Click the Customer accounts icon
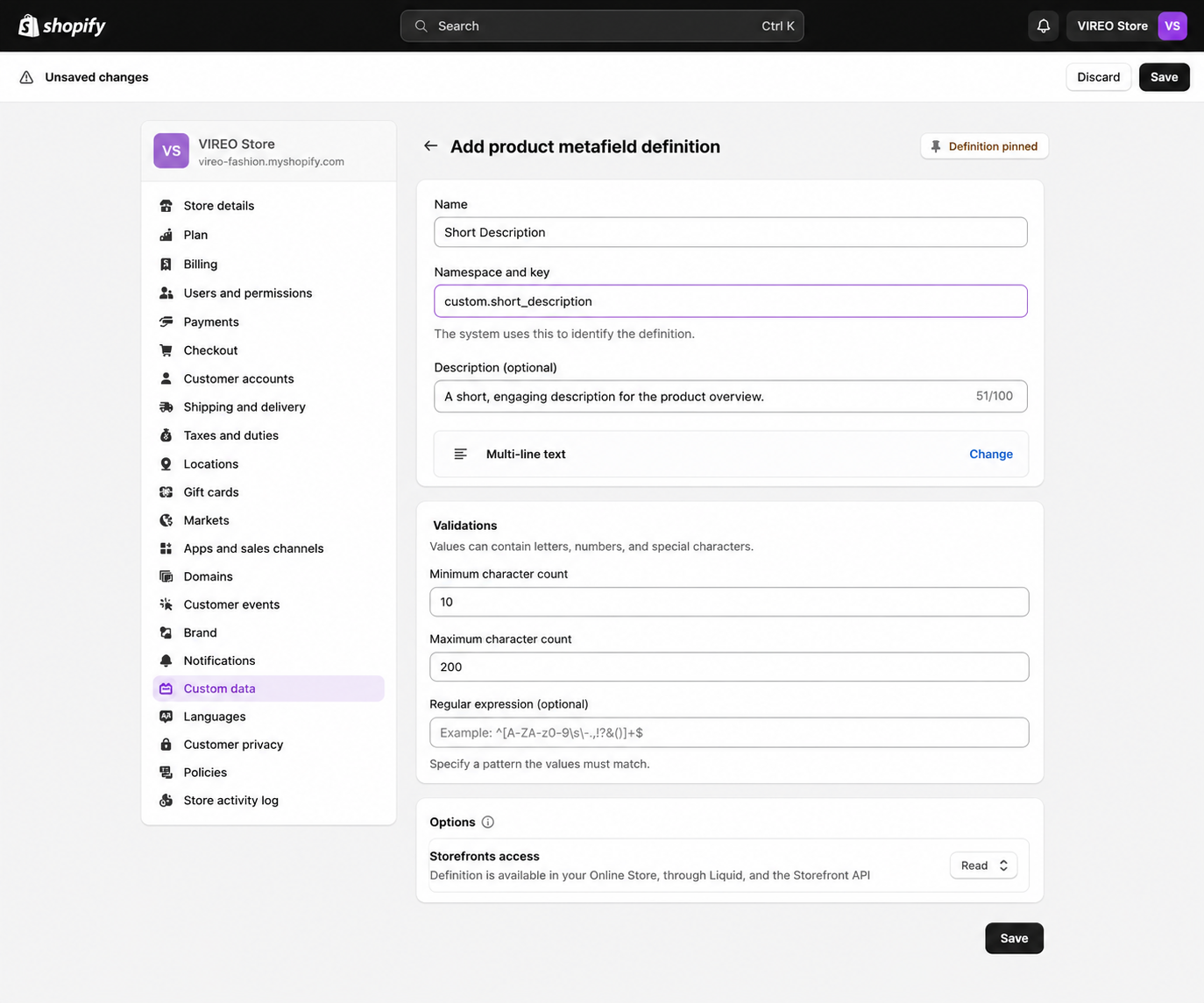The image size is (1204, 1003). coord(166,378)
